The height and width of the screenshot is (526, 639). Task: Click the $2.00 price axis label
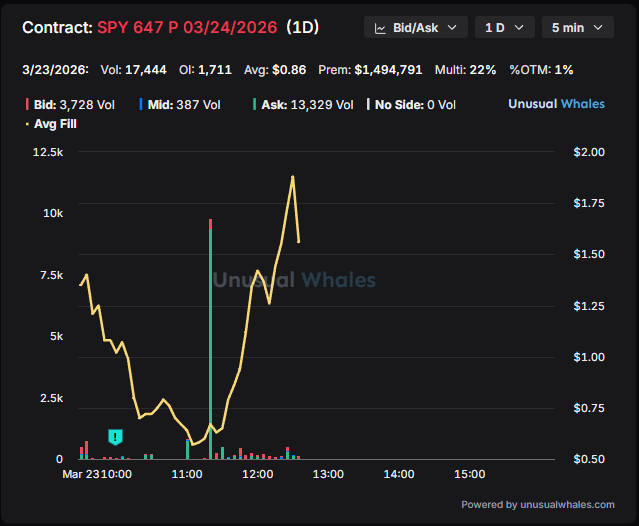(x=589, y=152)
